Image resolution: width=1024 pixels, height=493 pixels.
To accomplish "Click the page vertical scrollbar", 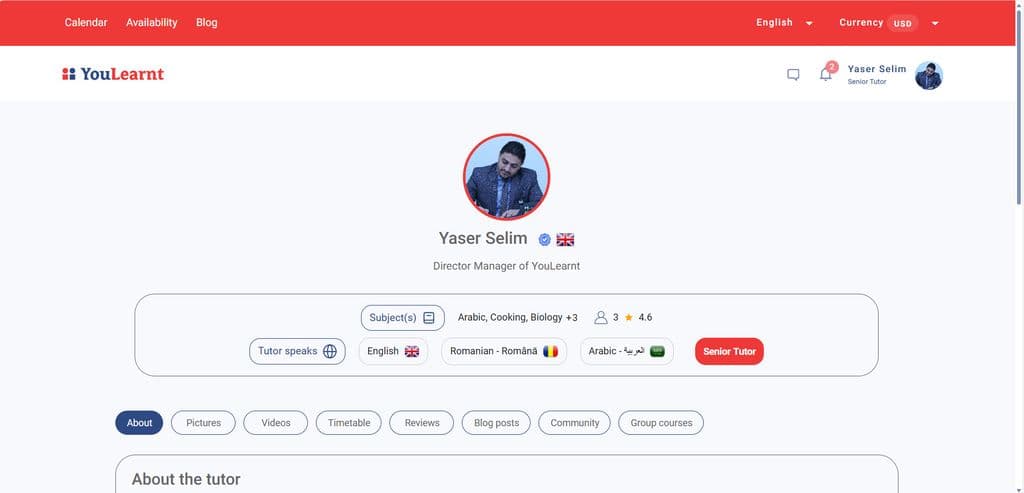I will click(1019, 246).
